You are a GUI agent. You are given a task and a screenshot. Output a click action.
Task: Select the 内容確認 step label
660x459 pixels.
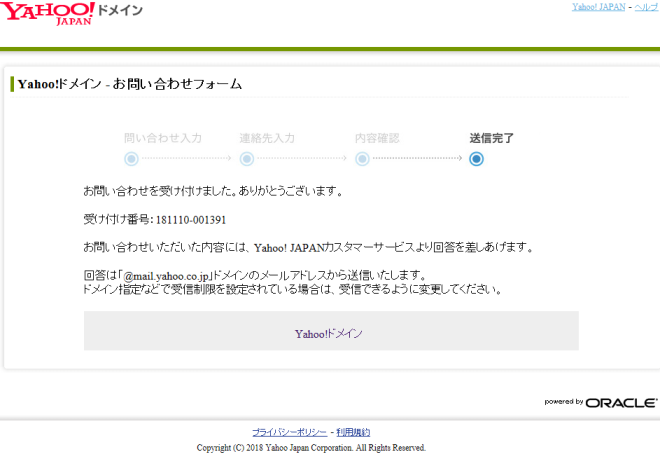377,138
